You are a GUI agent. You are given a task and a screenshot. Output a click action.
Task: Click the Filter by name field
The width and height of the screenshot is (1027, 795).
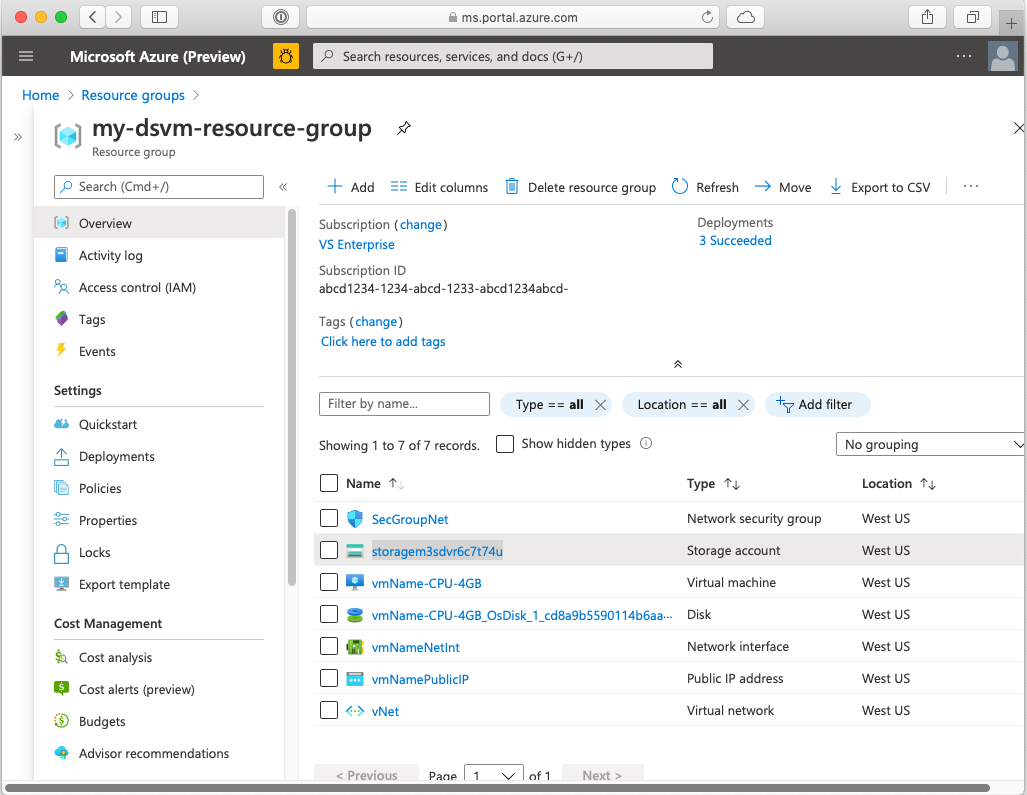404,404
